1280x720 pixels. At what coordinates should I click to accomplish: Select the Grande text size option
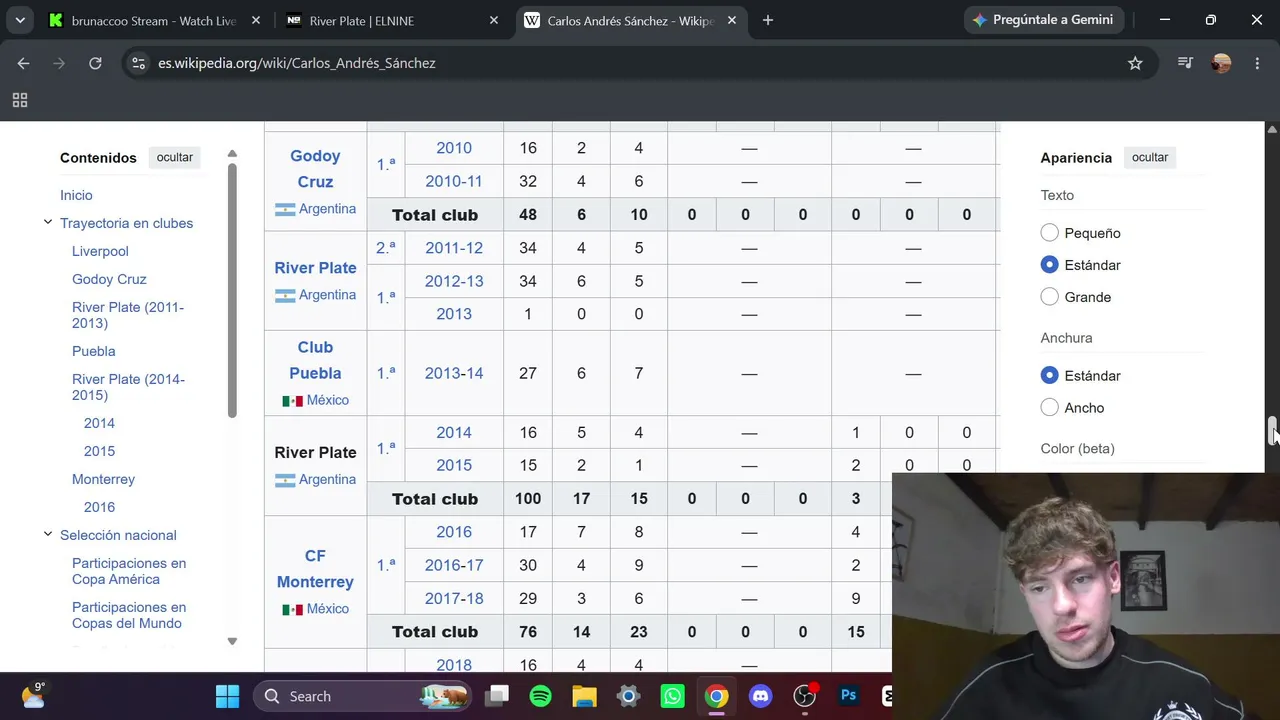tap(1049, 297)
